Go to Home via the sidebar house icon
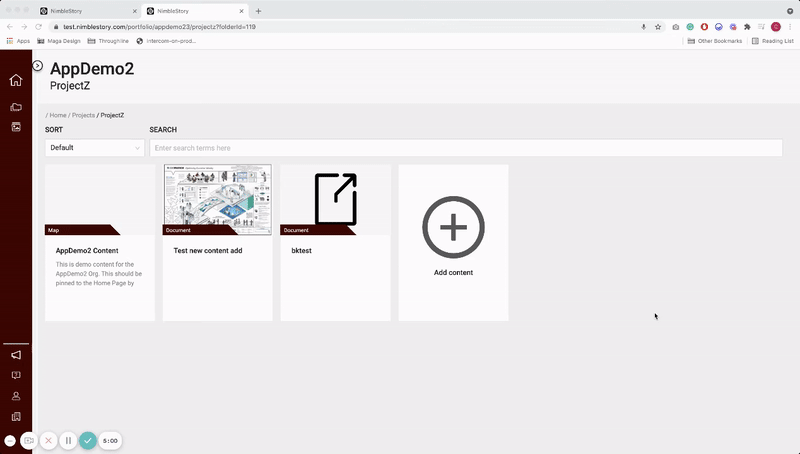800x454 pixels. [x=15, y=81]
